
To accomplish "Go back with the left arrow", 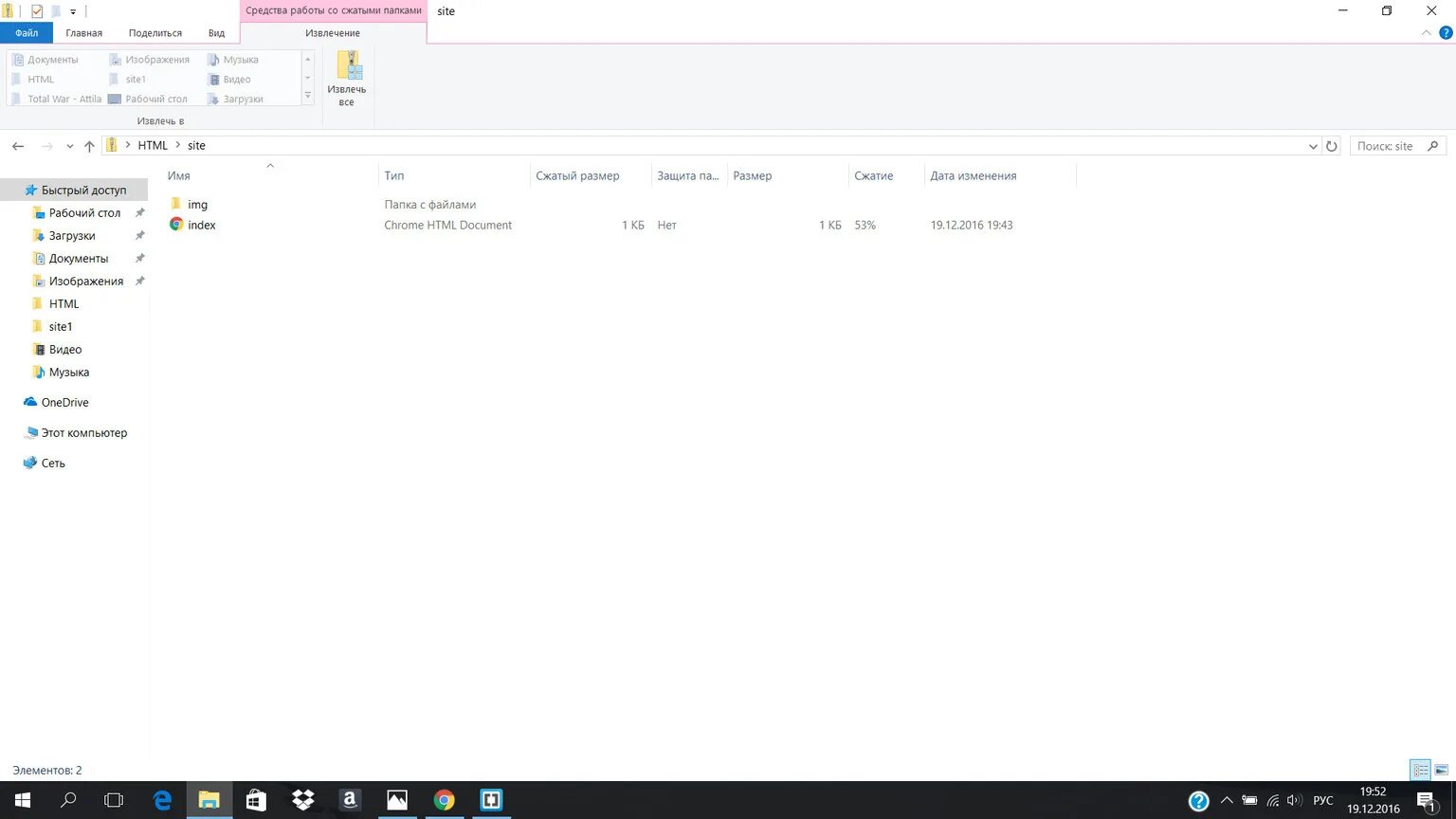I will (17, 146).
